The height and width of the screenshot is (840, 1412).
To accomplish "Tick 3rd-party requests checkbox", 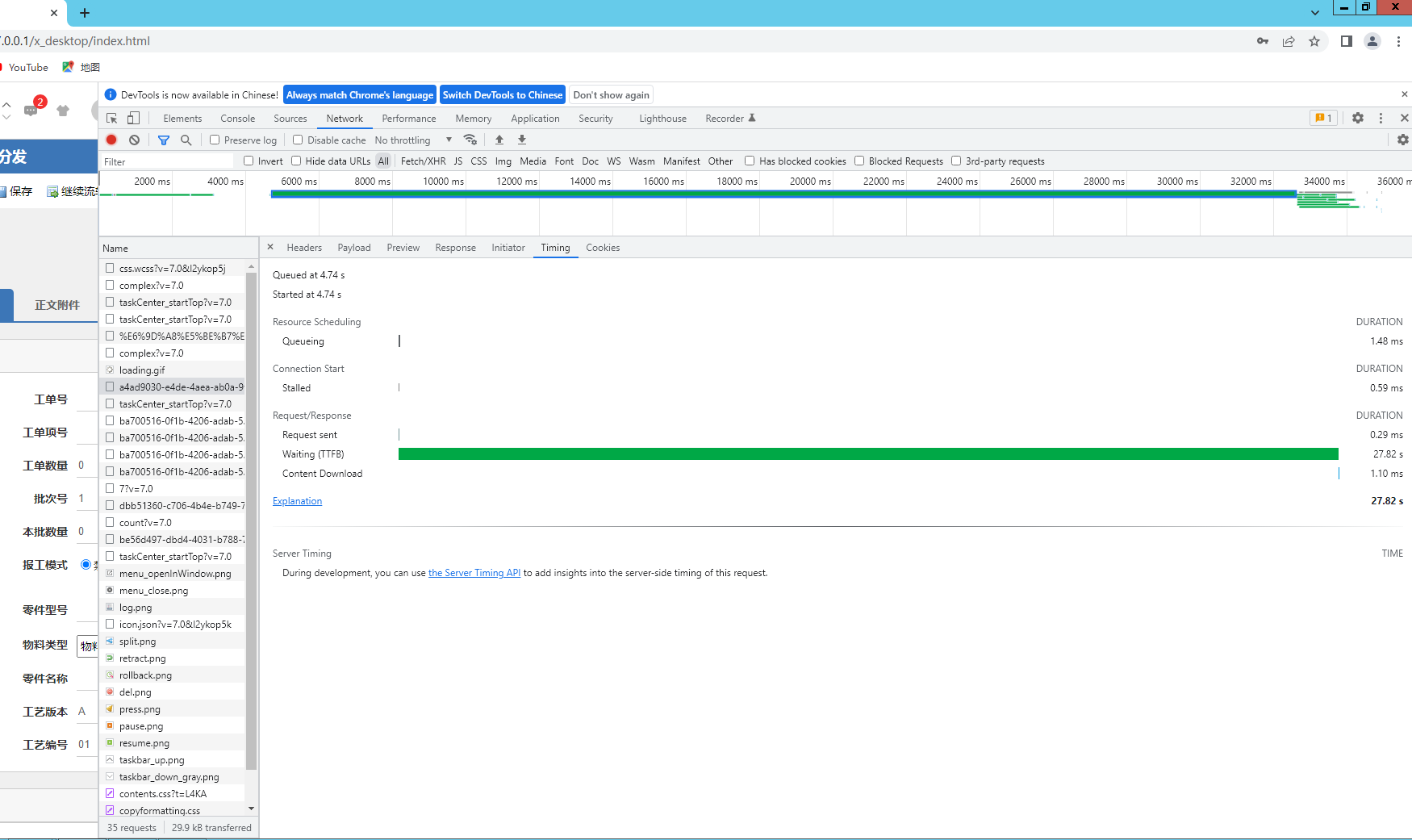I will (956, 161).
